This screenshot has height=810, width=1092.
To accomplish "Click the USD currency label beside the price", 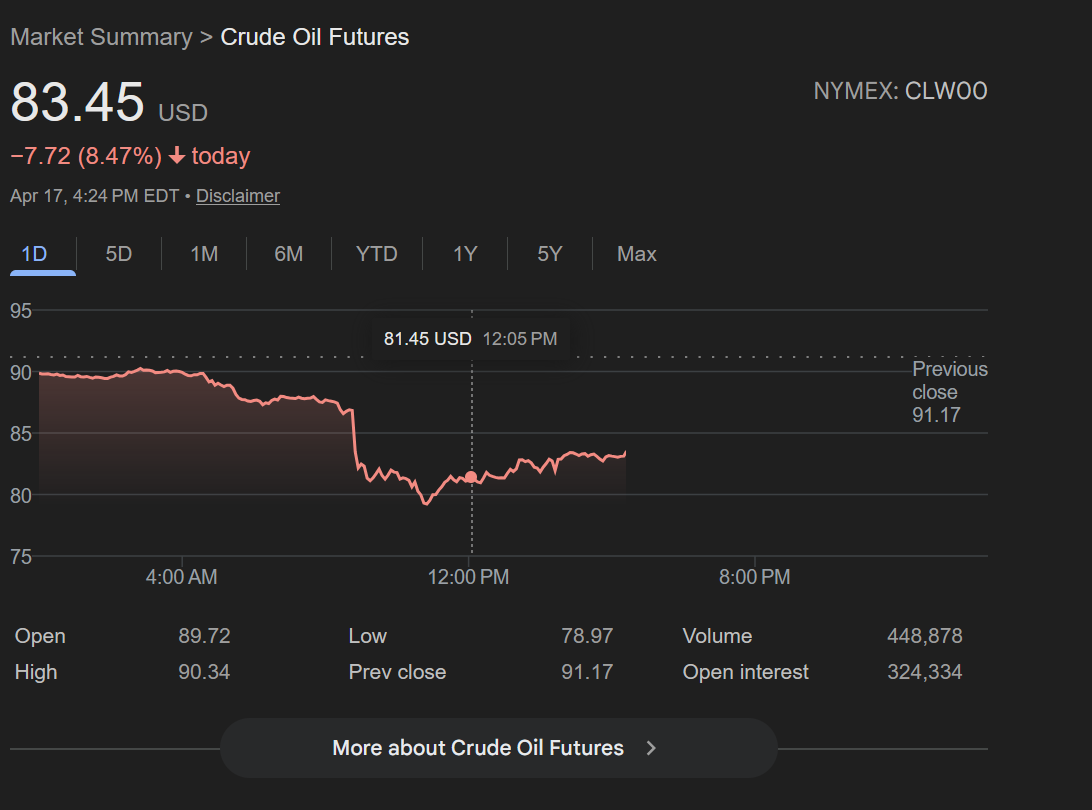I will [x=183, y=113].
